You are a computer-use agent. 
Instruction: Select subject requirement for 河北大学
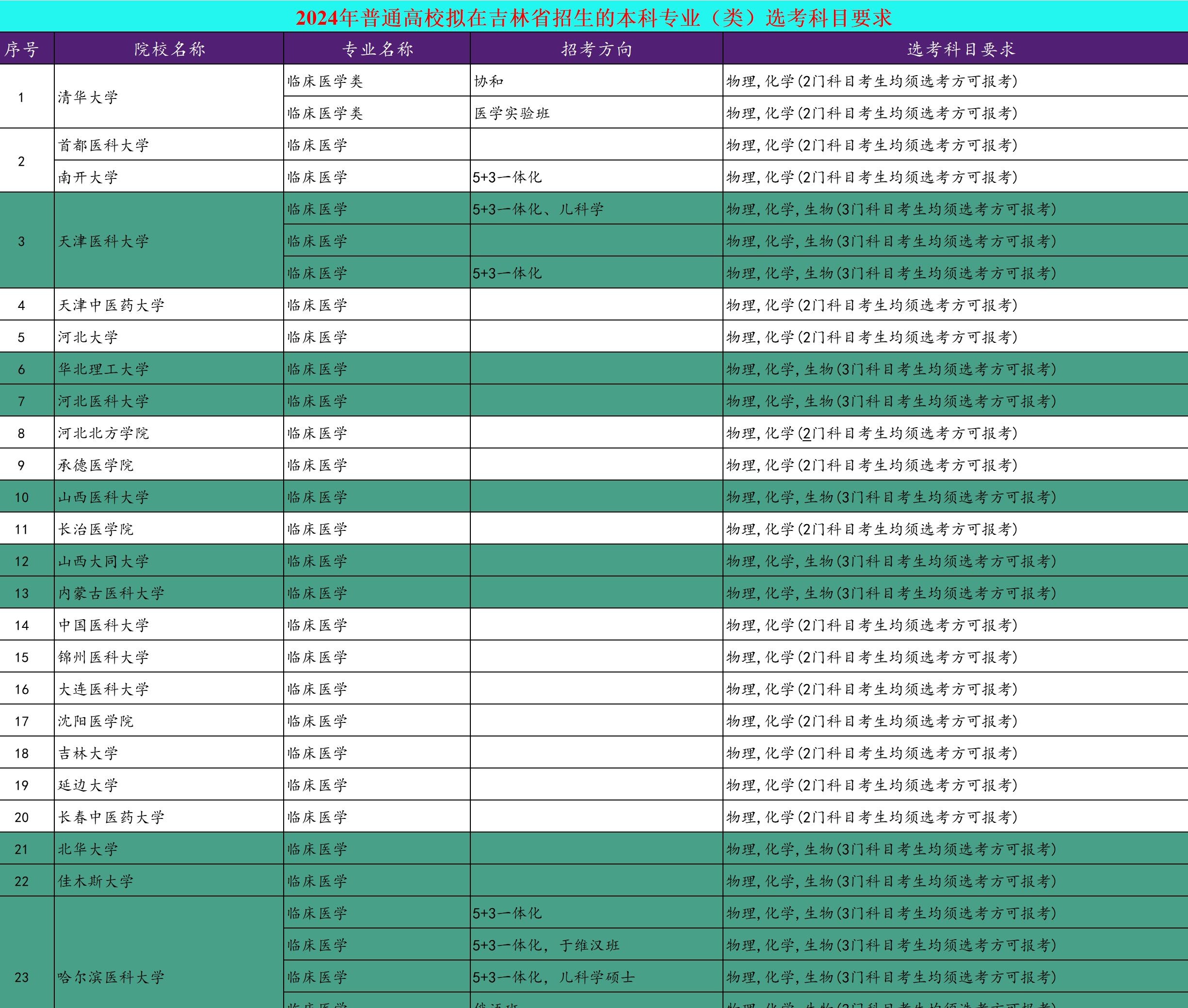(x=955, y=336)
